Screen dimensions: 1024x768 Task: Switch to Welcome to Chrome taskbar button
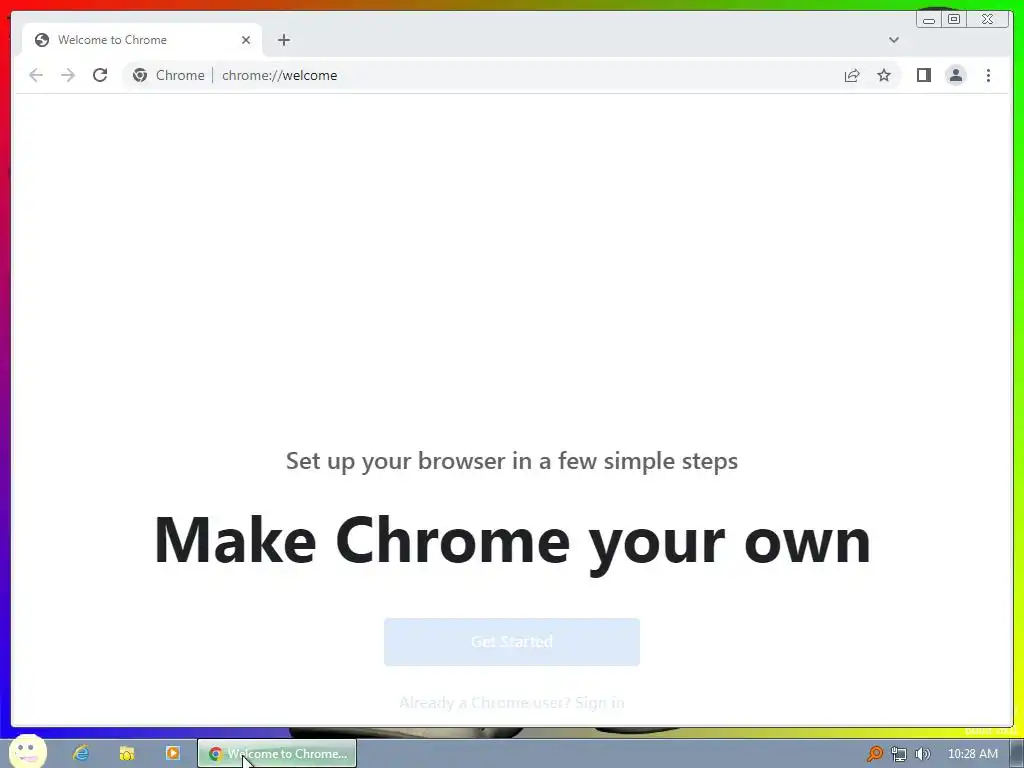pos(277,753)
